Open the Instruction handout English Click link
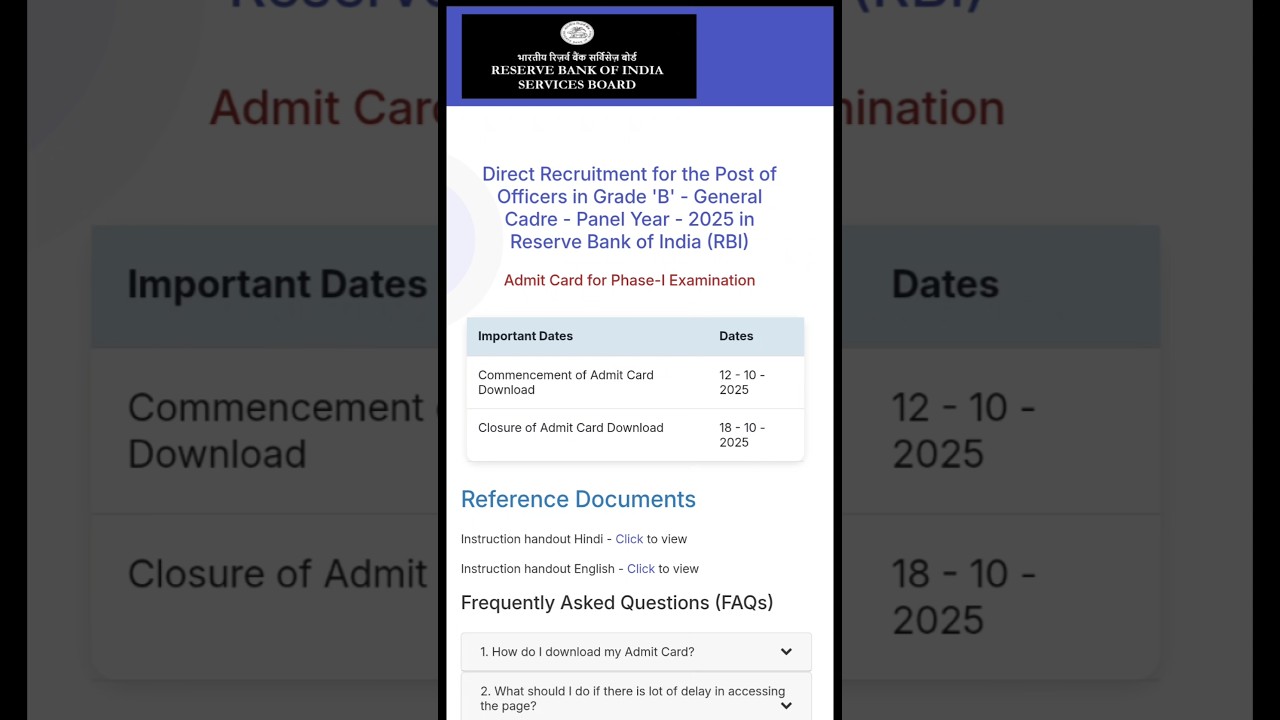1280x720 pixels. click(x=641, y=569)
